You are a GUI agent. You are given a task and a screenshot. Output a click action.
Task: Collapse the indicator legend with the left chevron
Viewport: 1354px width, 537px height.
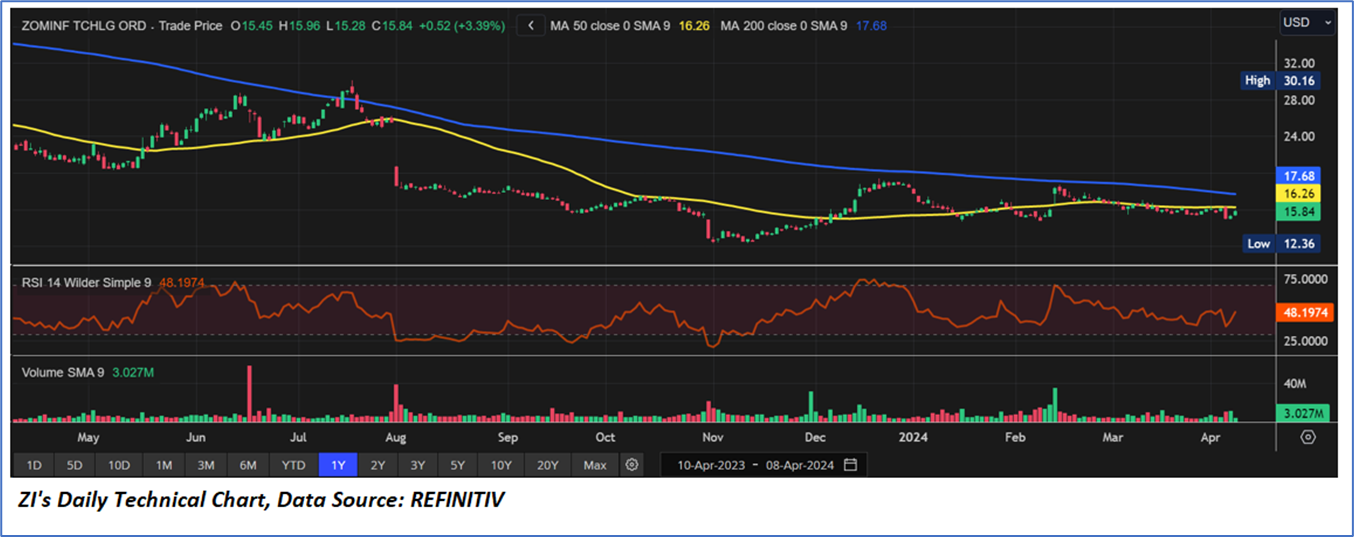[531, 25]
